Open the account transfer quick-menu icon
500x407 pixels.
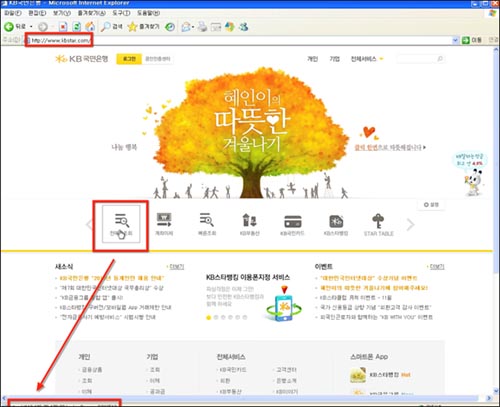tap(164, 220)
